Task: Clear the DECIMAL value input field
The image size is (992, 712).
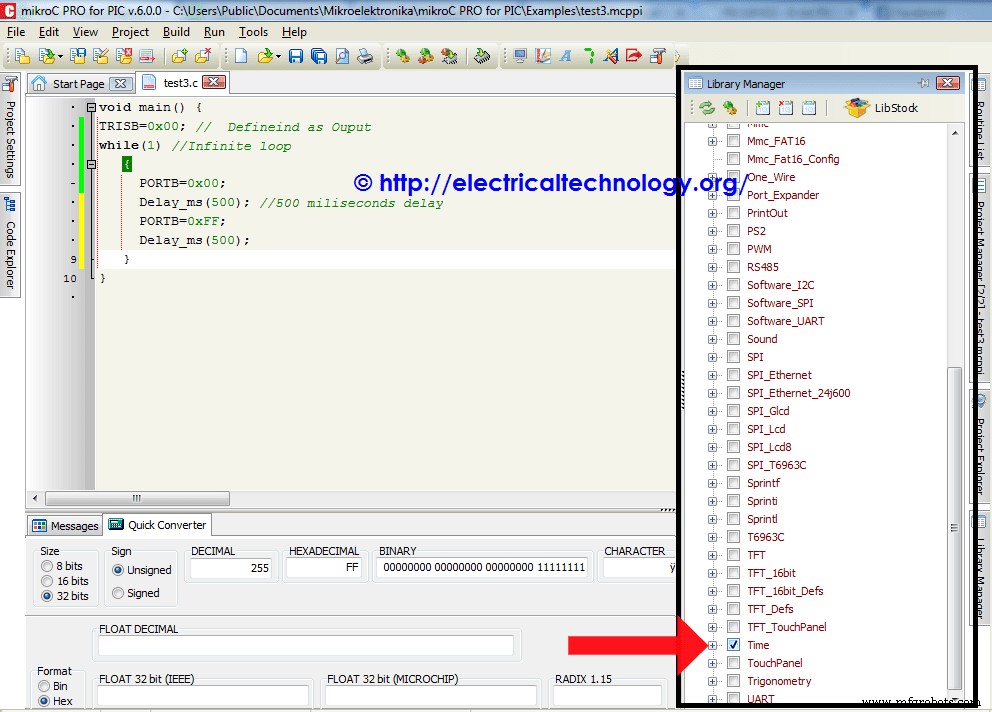Action: (230, 567)
